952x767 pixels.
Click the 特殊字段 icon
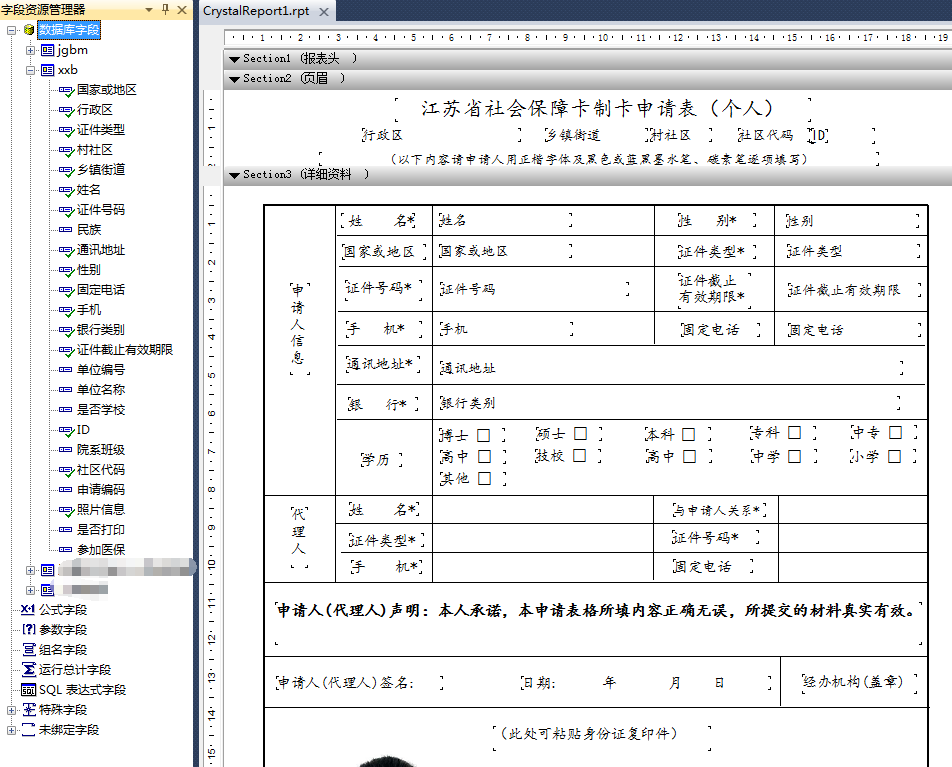pos(29,710)
